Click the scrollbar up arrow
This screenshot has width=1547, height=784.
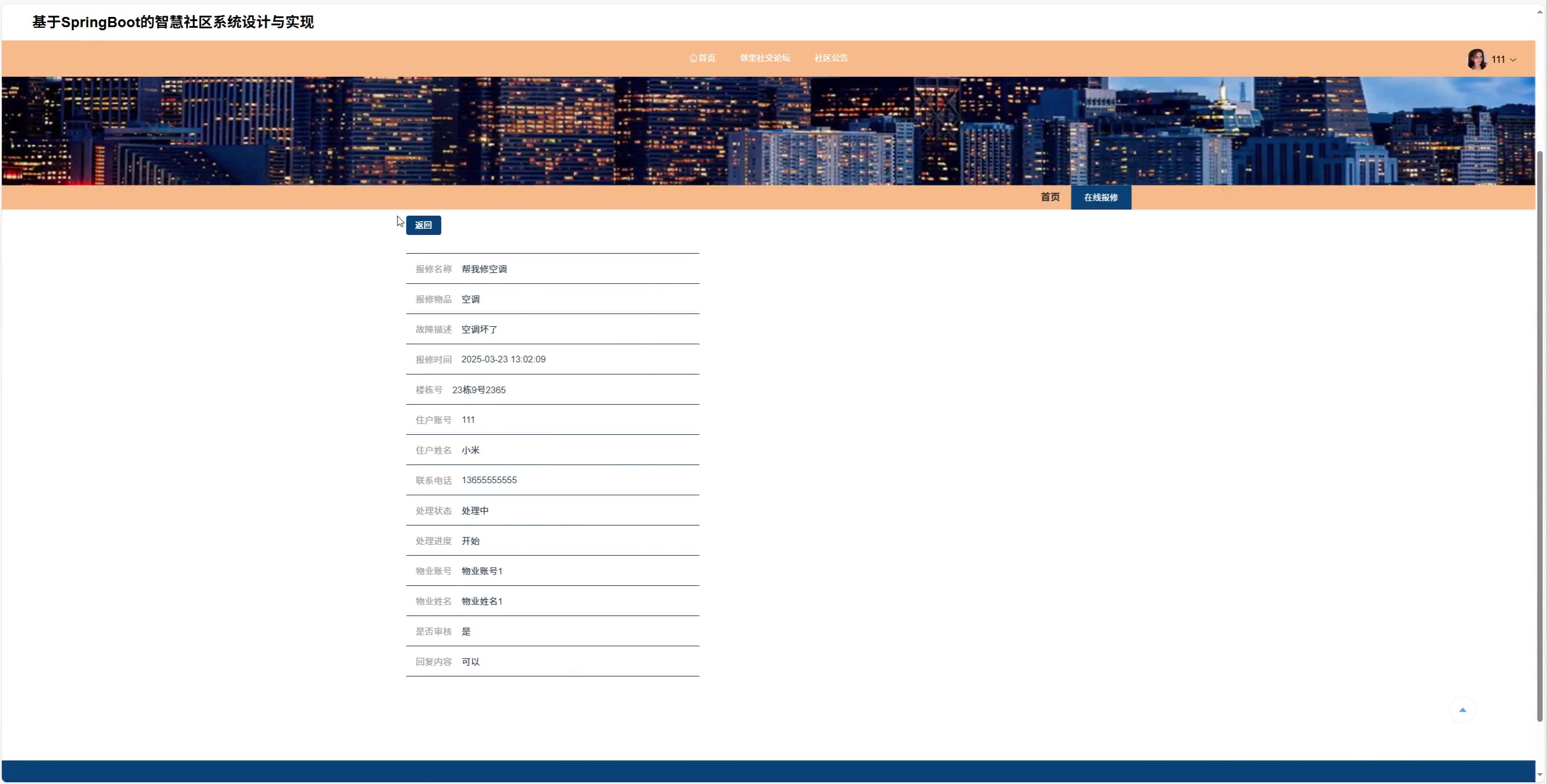click(1540, 11)
